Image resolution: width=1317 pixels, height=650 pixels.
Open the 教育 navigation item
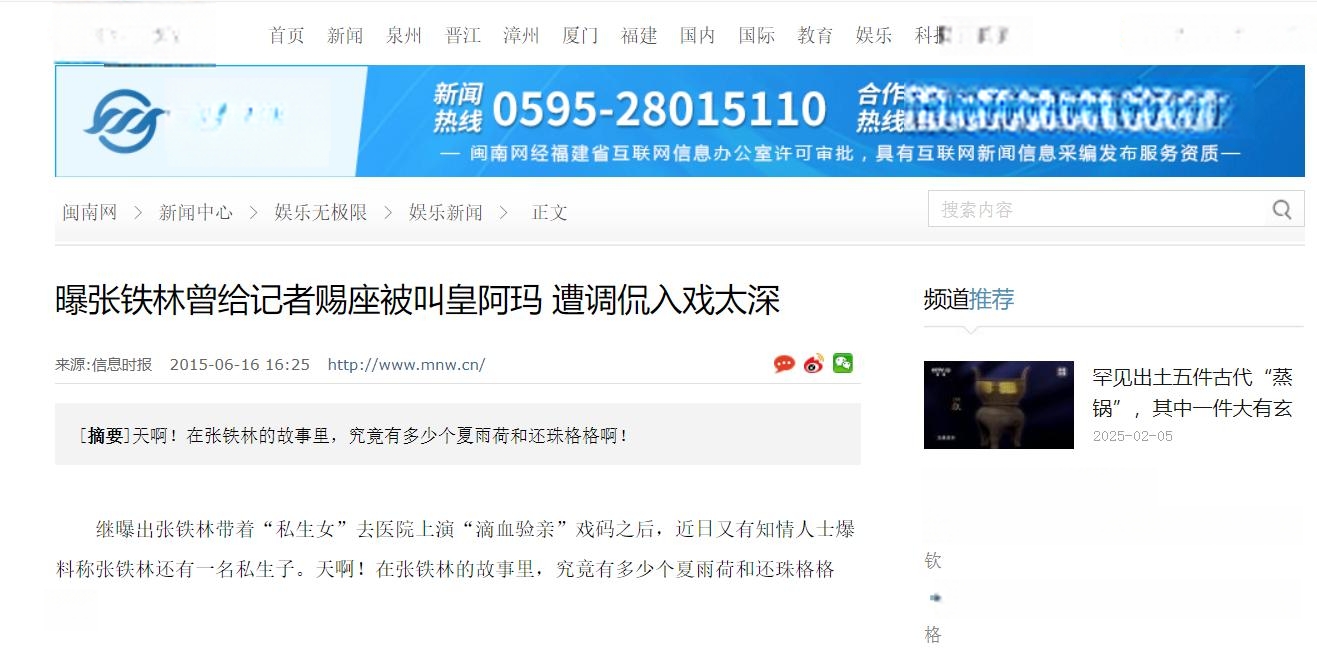(815, 35)
